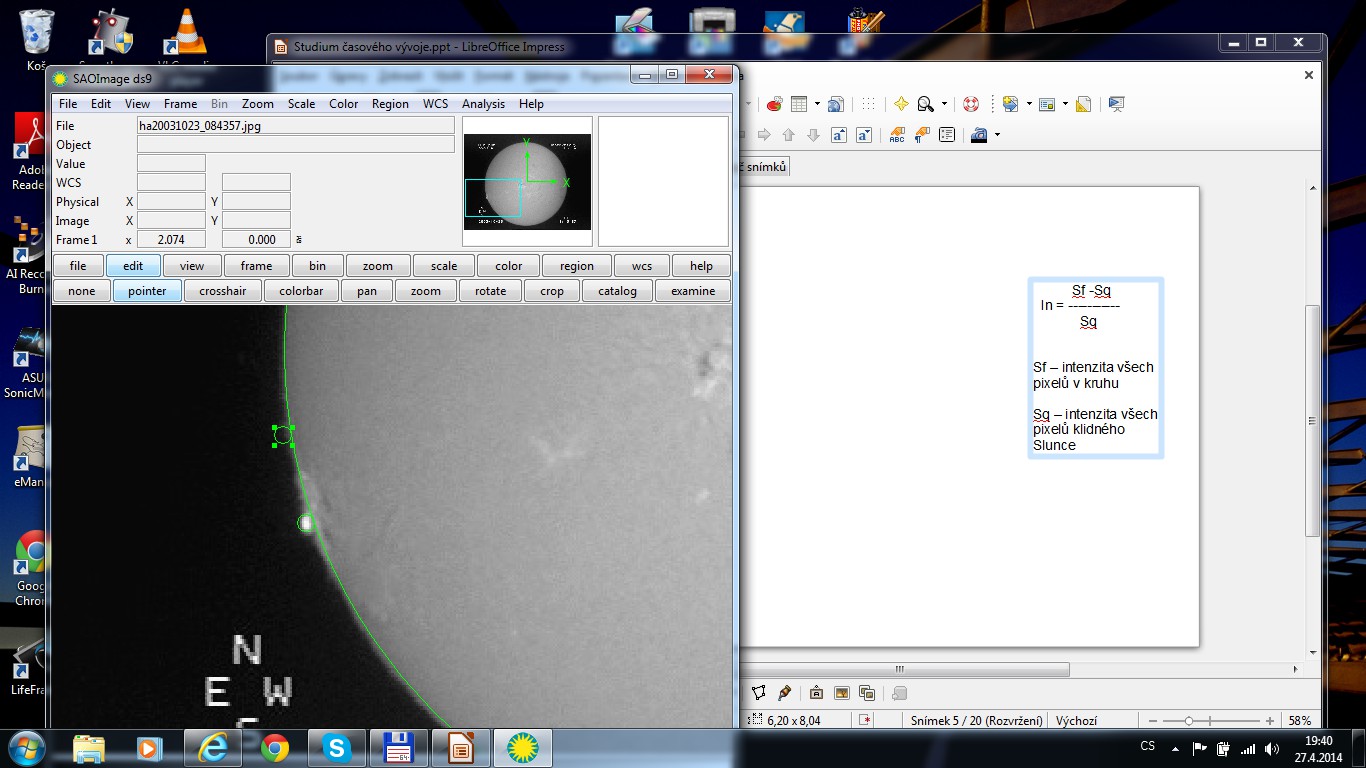The height and width of the screenshot is (768, 1366).
Task: Start the Slide Show icon
Action: (x=1117, y=104)
